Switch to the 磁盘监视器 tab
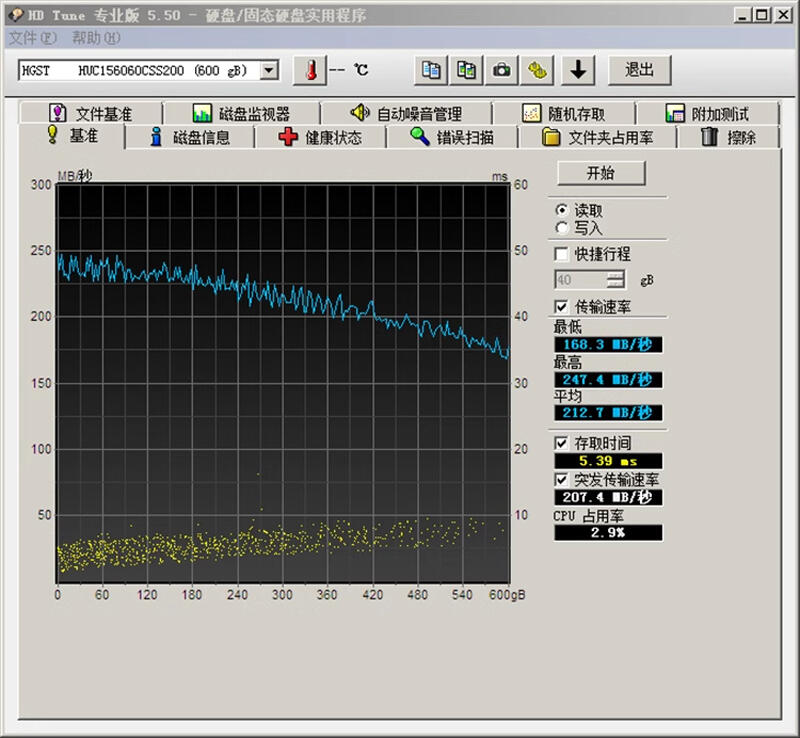800x738 pixels. point(242,113)
